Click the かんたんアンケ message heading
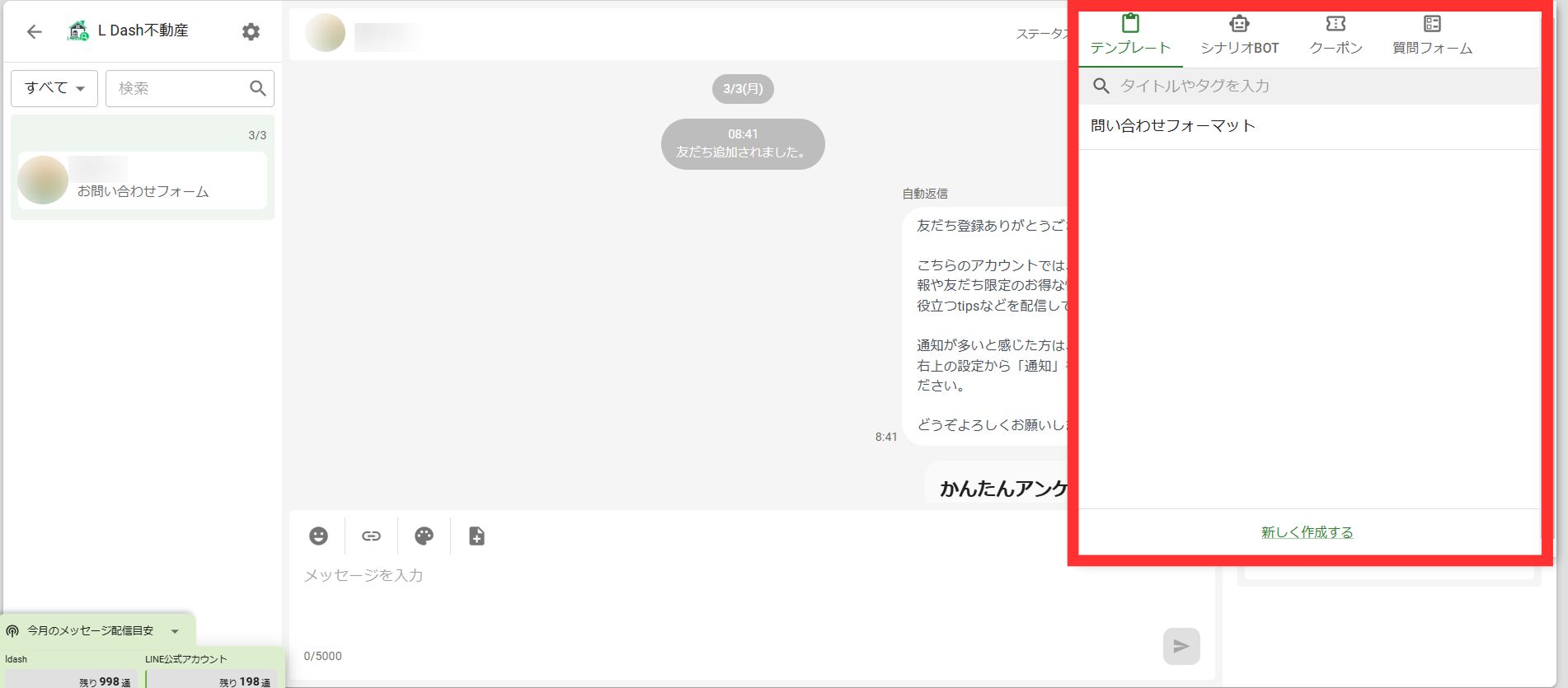The image size is (1568, 688). [x=1003, y=489]
